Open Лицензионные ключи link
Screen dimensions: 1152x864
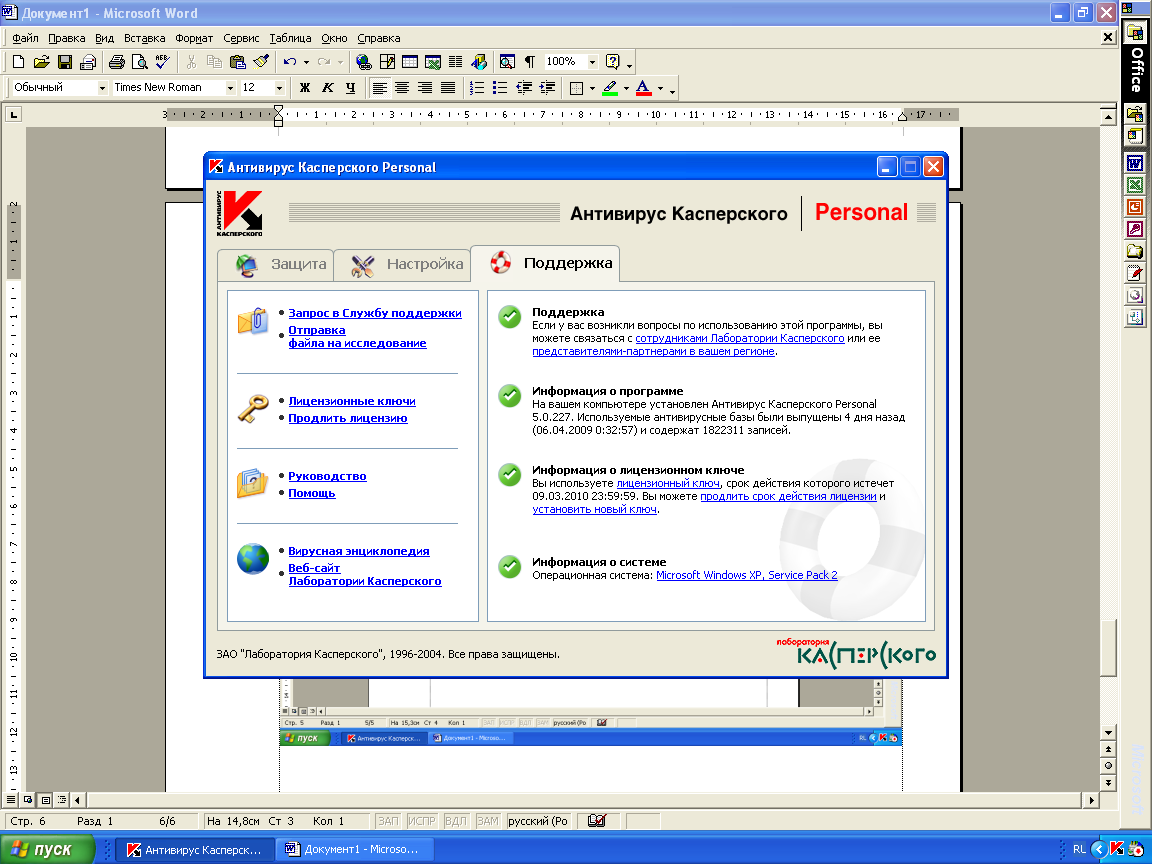[x=352, y=401]
